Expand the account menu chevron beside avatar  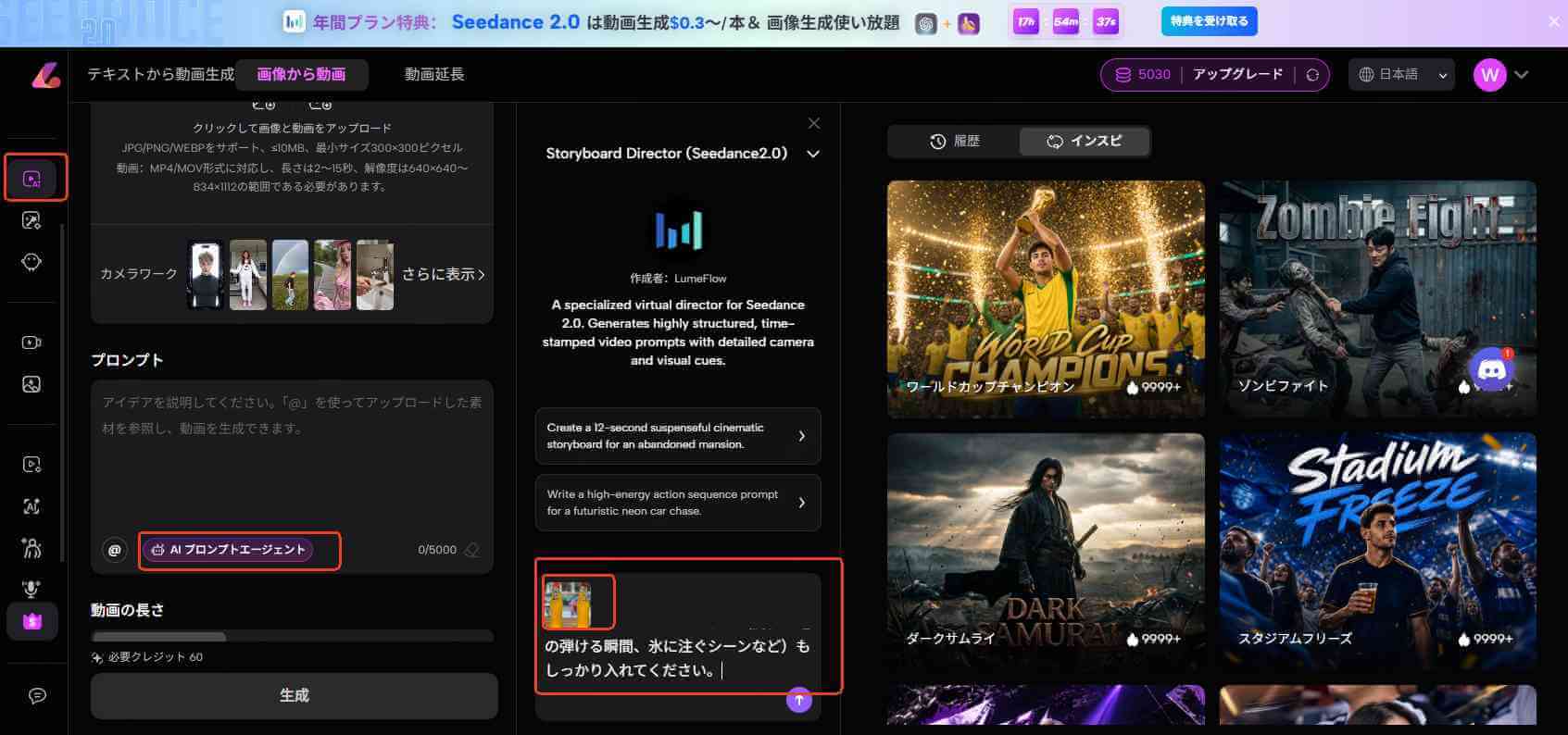(x=1521, y=75)
